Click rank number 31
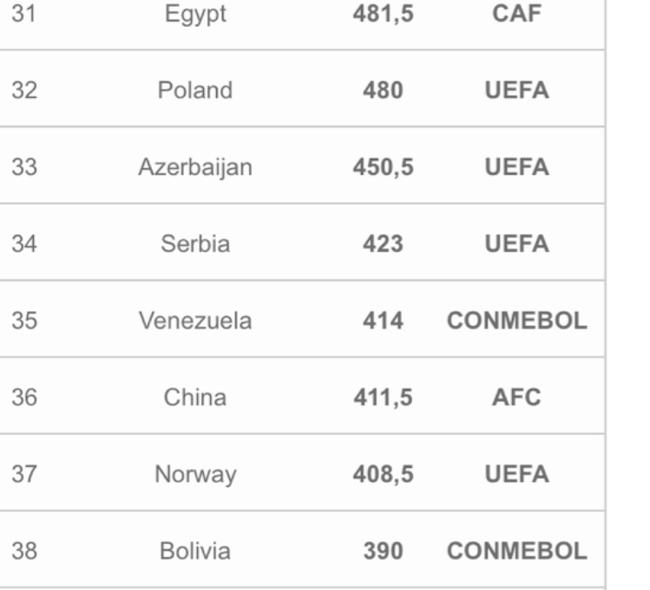Viewport: 650px width, 590px height. [24, 13]
